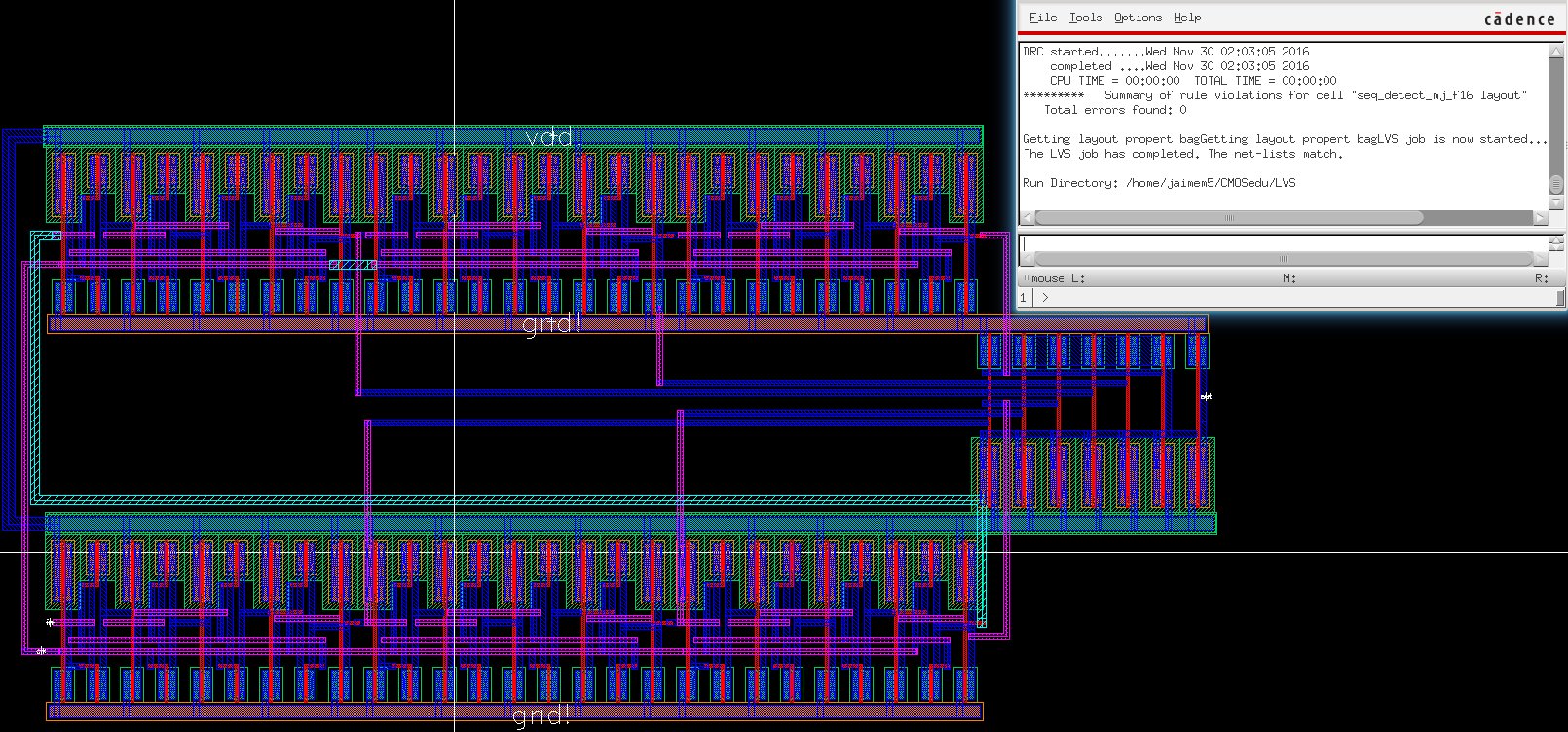Image resolution: width=1568 pixels, height=732 pixels.
Task: Click the log scroll-up arrow
Action: pos(1554,52)
